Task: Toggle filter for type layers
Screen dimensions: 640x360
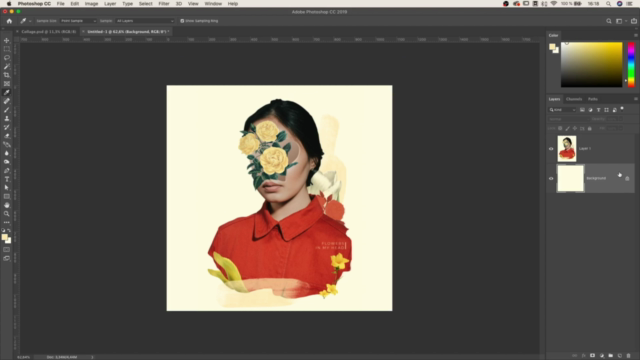Action: pos(598,110)
